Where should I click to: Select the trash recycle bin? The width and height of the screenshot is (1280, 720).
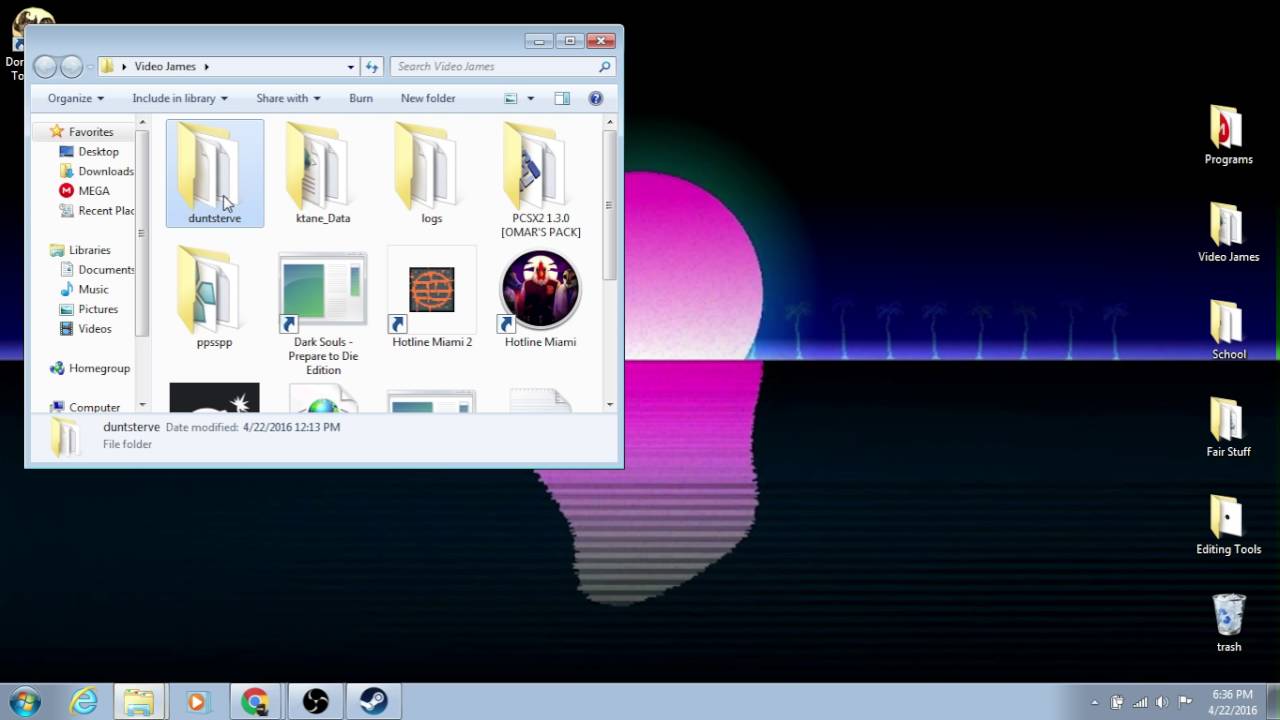point(1229,623)
